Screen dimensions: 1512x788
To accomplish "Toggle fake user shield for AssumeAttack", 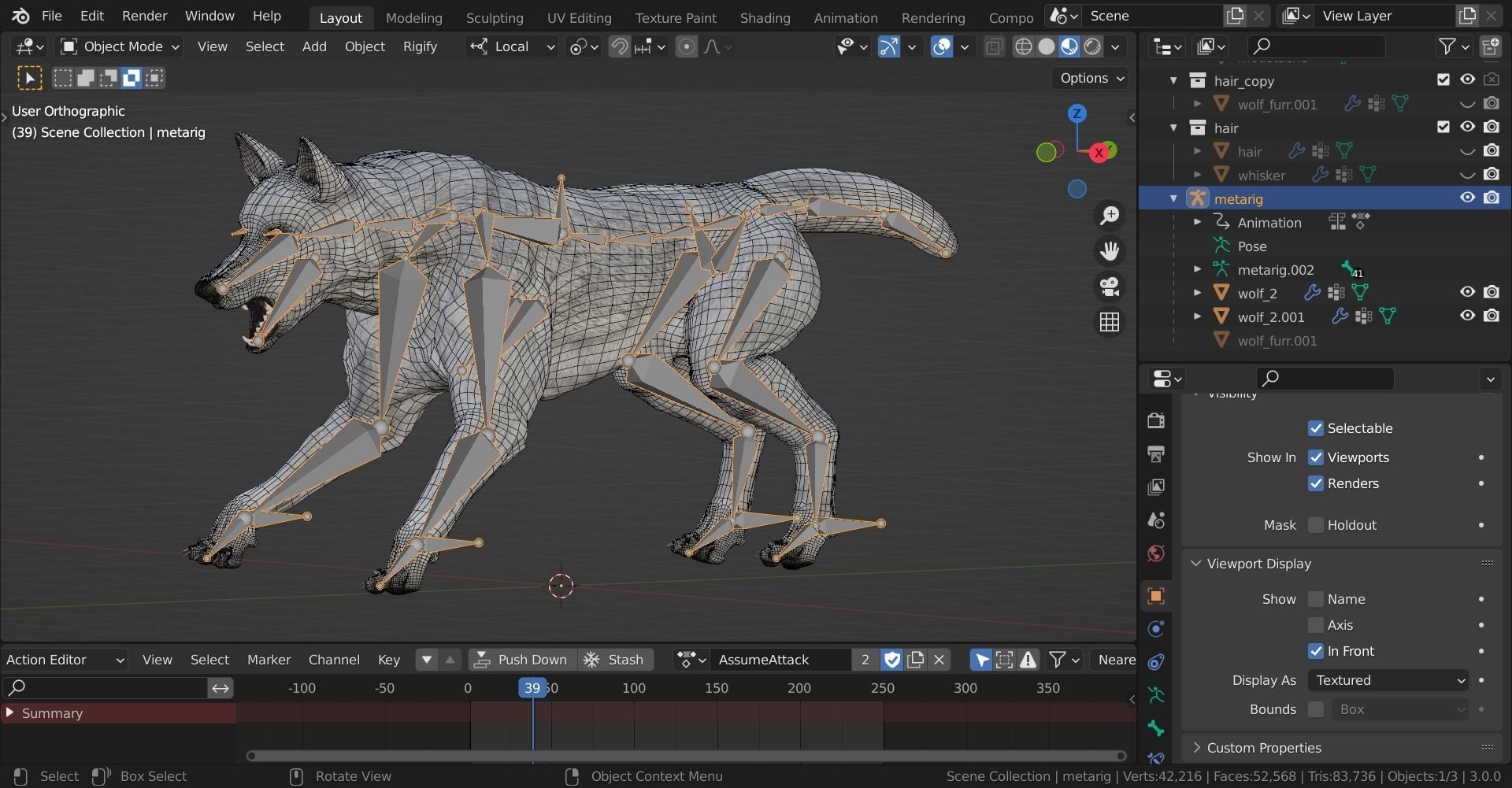I will pos(891,660).
